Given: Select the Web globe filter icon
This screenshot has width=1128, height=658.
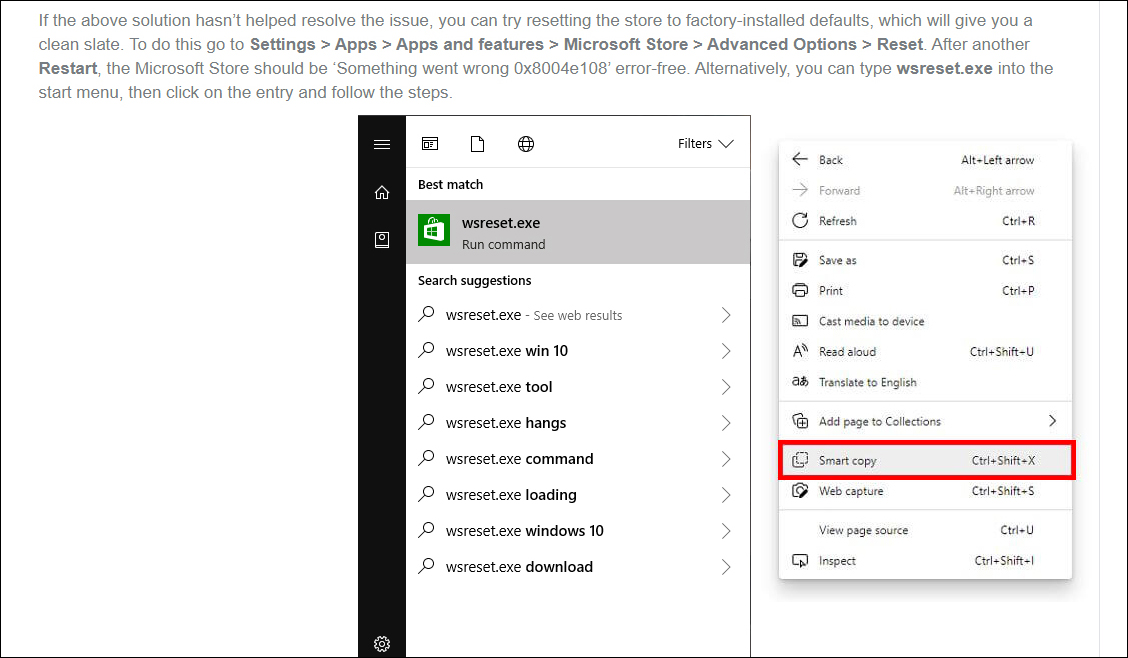Looking at the screenshot, I should tap(526, 144).
